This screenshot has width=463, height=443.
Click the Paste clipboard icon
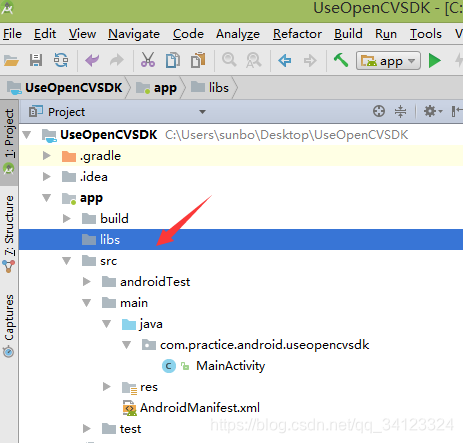click(x=198, y=60)
